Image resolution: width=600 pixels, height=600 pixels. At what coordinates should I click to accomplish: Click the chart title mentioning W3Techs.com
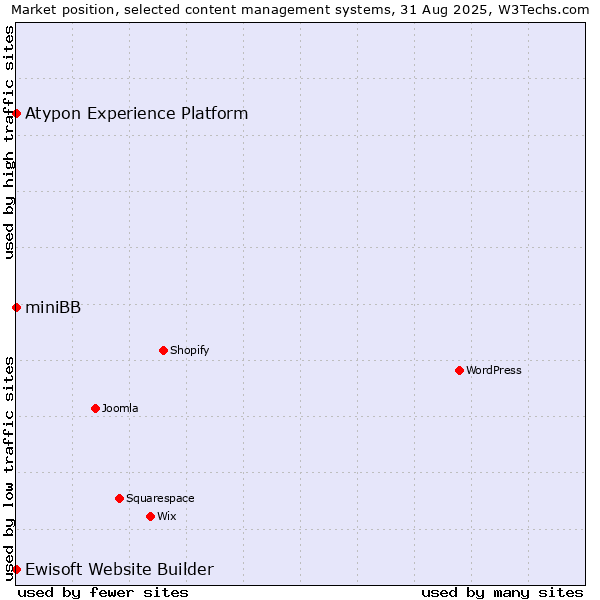[x=300, y=10]
